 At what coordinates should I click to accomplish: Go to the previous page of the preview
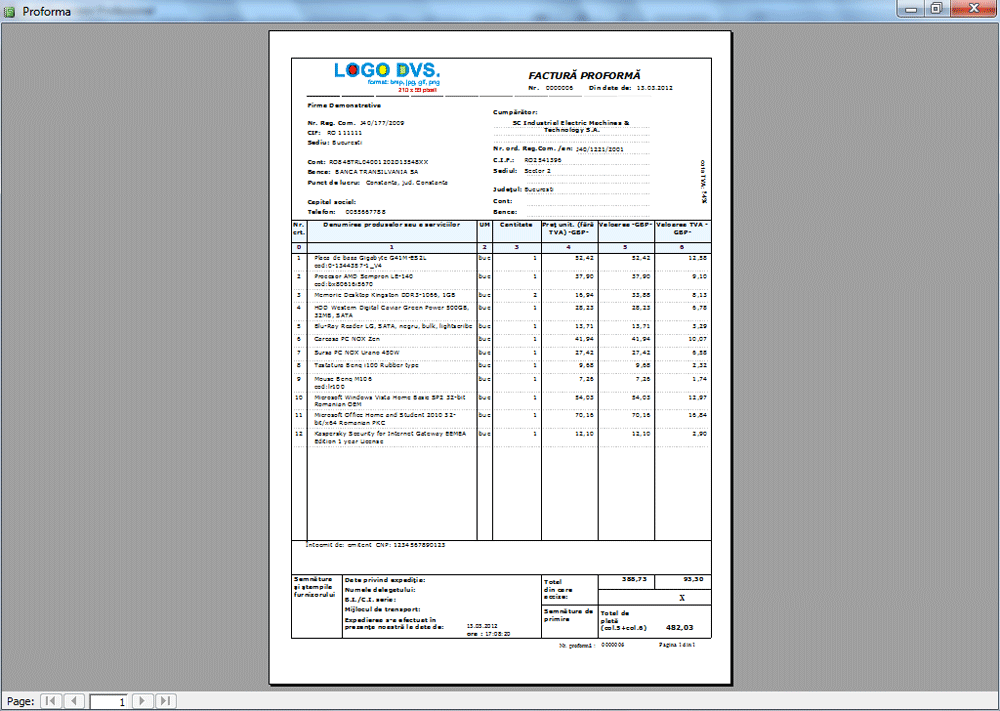(x=74, y=701)
